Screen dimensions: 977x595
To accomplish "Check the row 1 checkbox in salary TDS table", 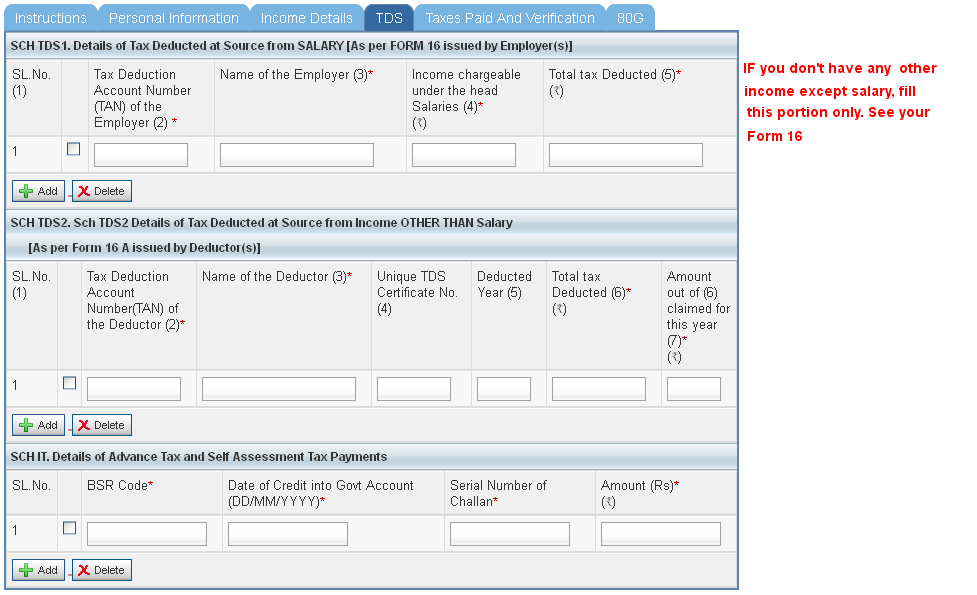I will 71,147.
